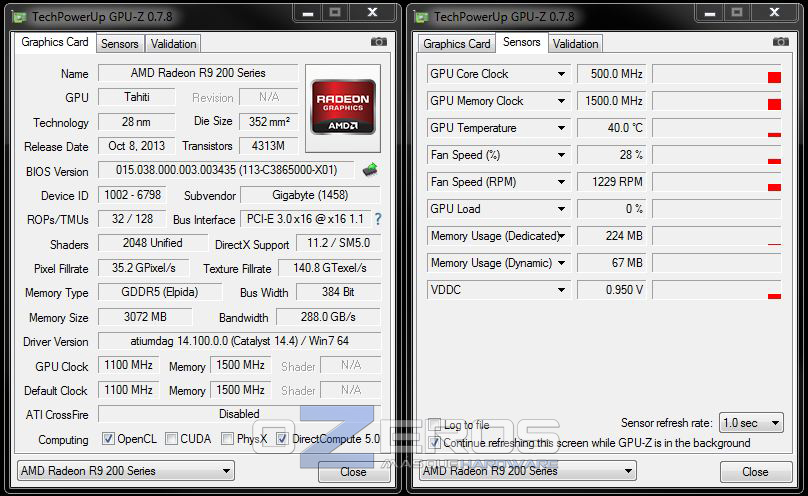Switch to Validation tab in left window
This screenshot has width=808, height=496.
point(173,44)
